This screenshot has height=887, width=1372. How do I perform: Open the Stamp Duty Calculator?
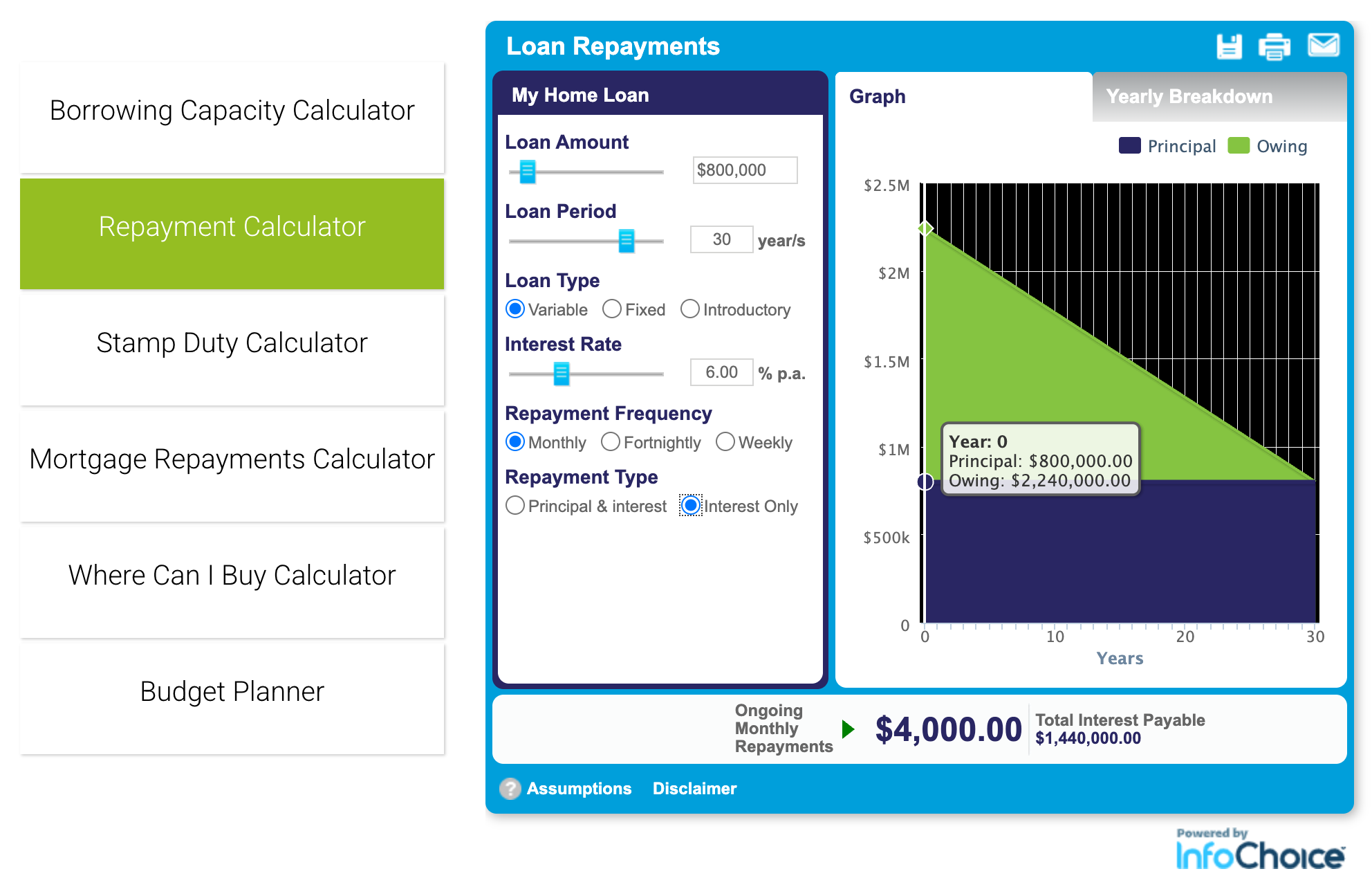[232, 343]
